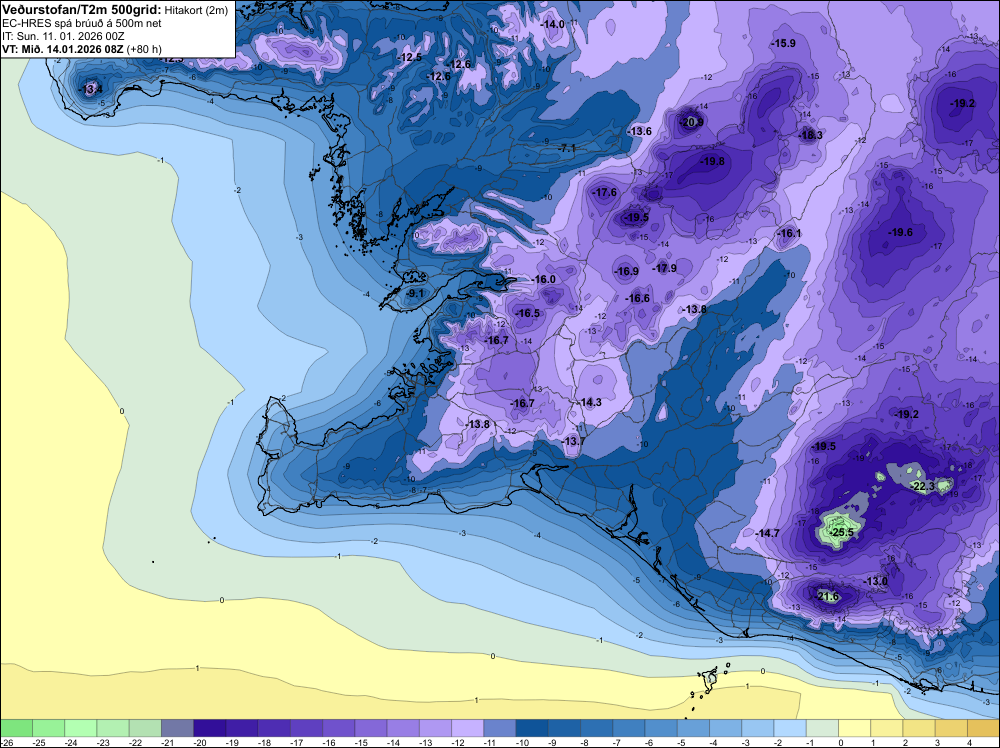Click the -13.7 temperature label
The width and height of the screenshot is (1000, 748).
(x=573, y=441)
